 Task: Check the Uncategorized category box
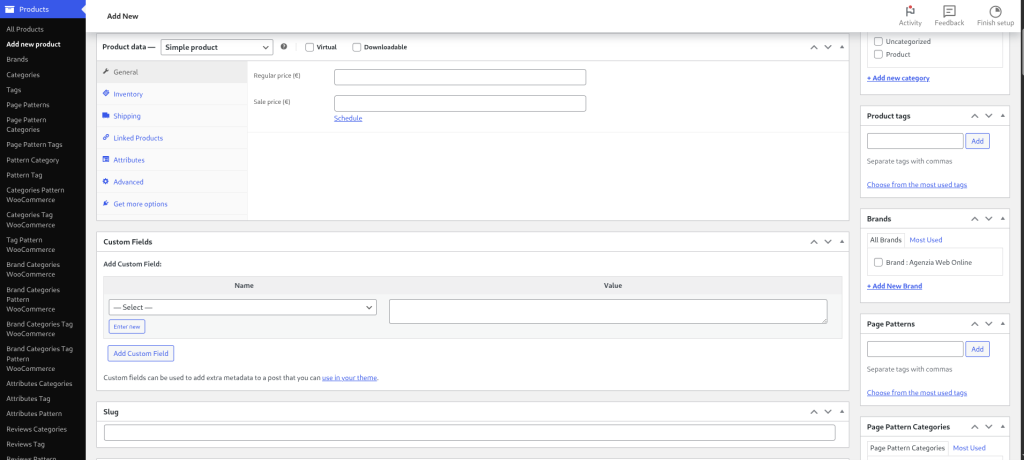click(878, 42)
